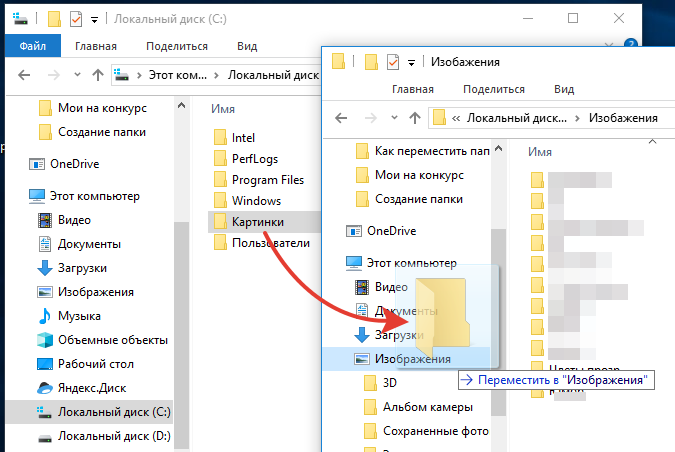The image size is (675, 452).
Task: Open recent locations dropdown in Локальный диск window
Action: pyautogui.click(x=77, y=75)
